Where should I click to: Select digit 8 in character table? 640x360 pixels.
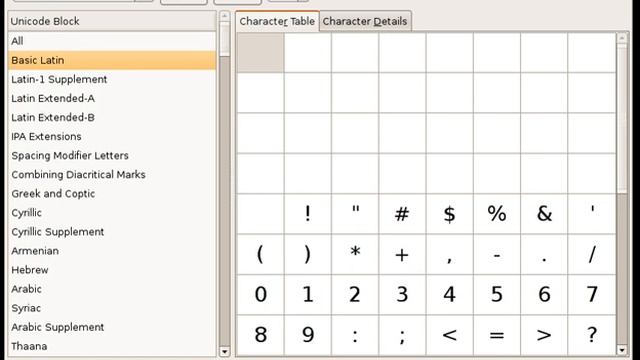pyautogui.click(x=260, y=335)
